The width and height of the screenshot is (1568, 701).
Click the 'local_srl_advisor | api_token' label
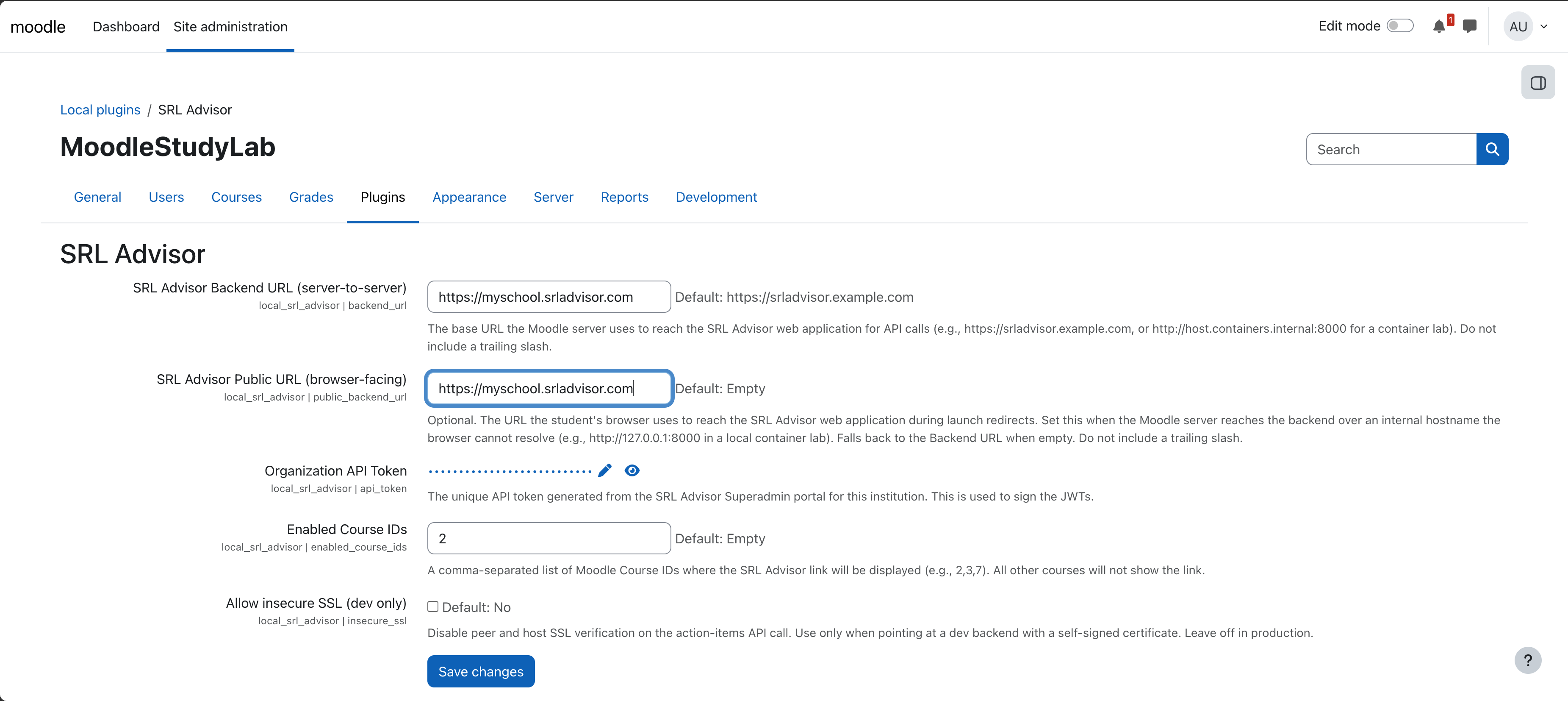pos(338,488)
